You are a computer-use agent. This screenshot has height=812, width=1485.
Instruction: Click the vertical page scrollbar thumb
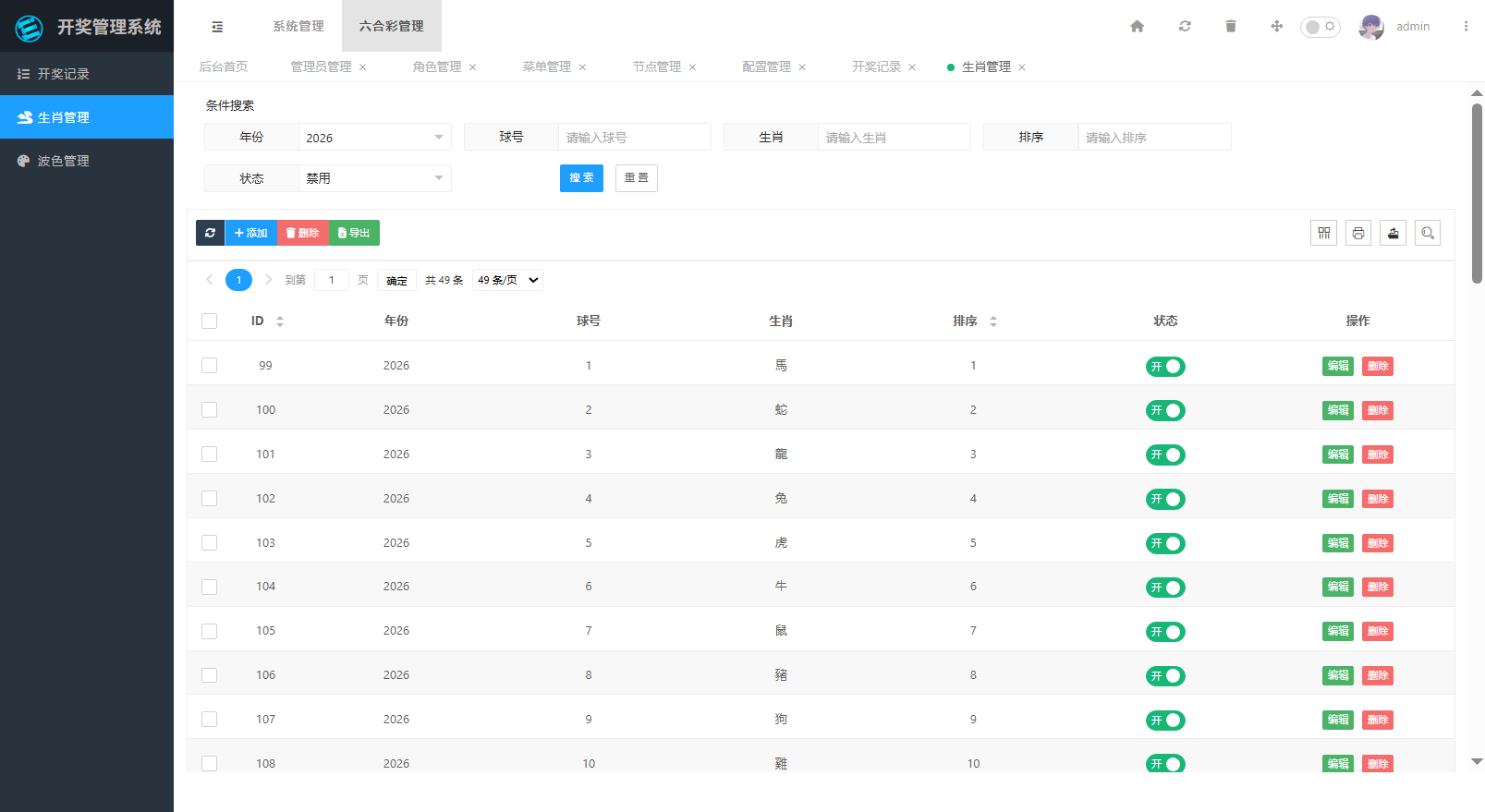click(x=1477, y=193)
